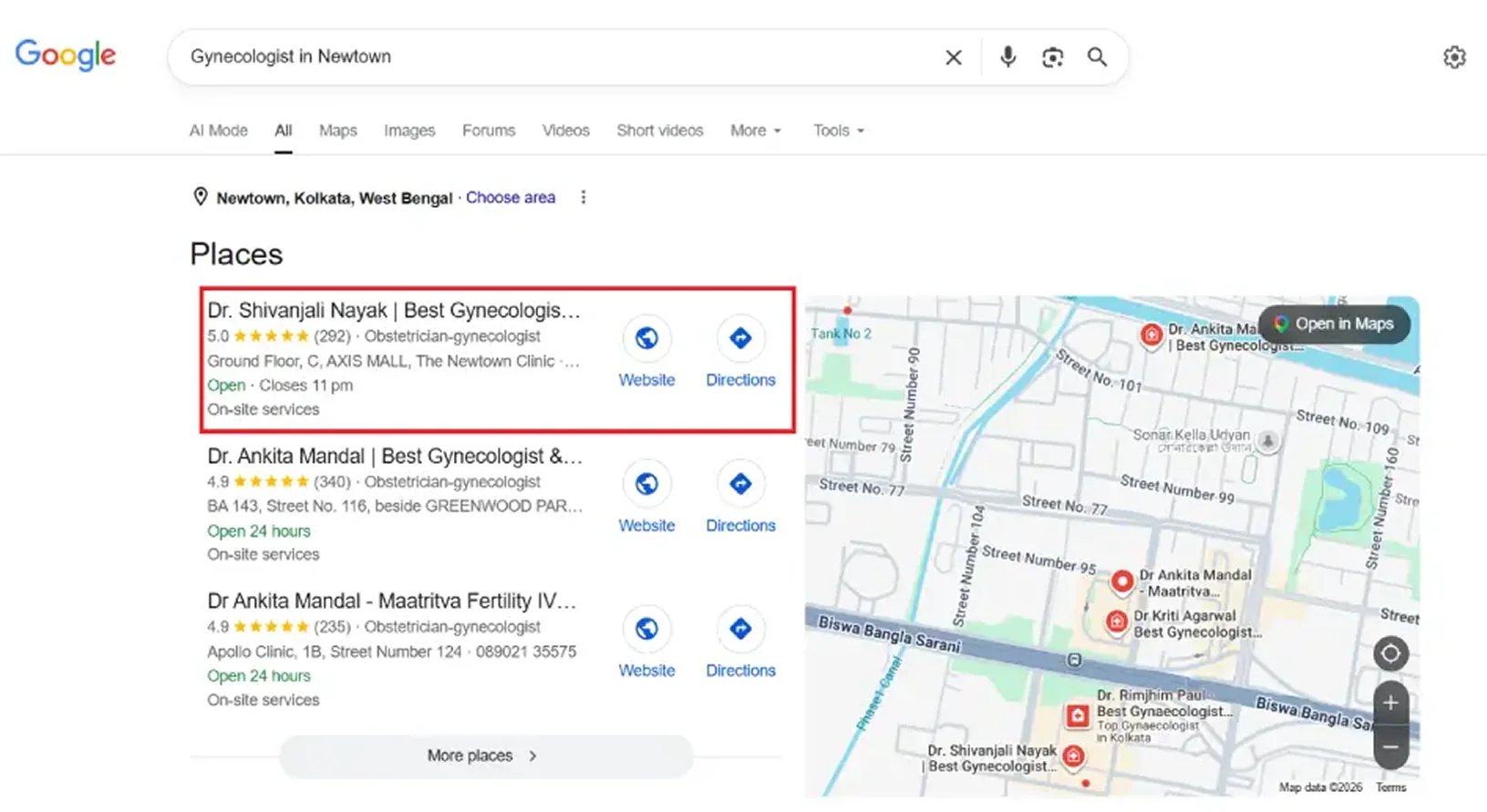The height and width of the screenshot is (812, 1487).
Task: Select the All results tab
Action: [284, 130]
